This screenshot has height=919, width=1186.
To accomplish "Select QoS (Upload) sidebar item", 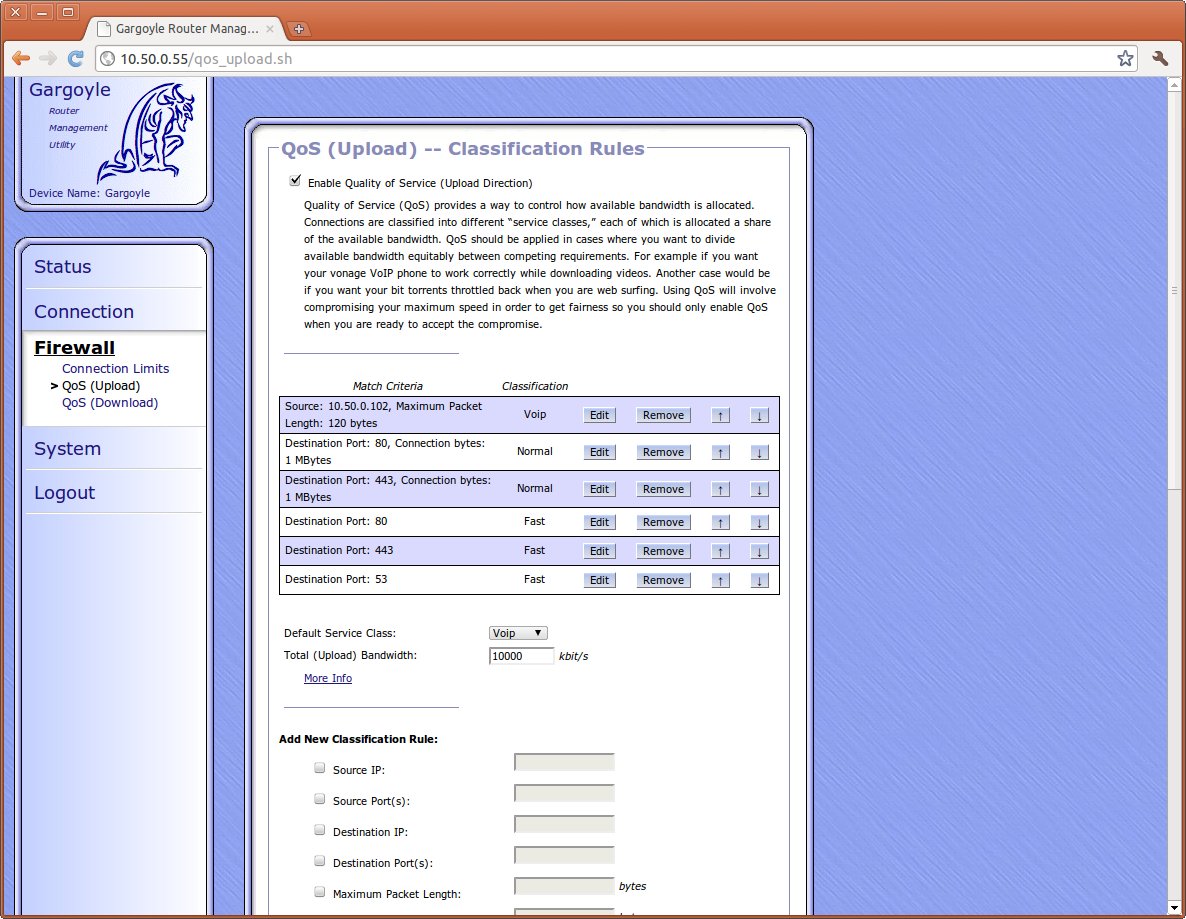I will click(101, 386).
